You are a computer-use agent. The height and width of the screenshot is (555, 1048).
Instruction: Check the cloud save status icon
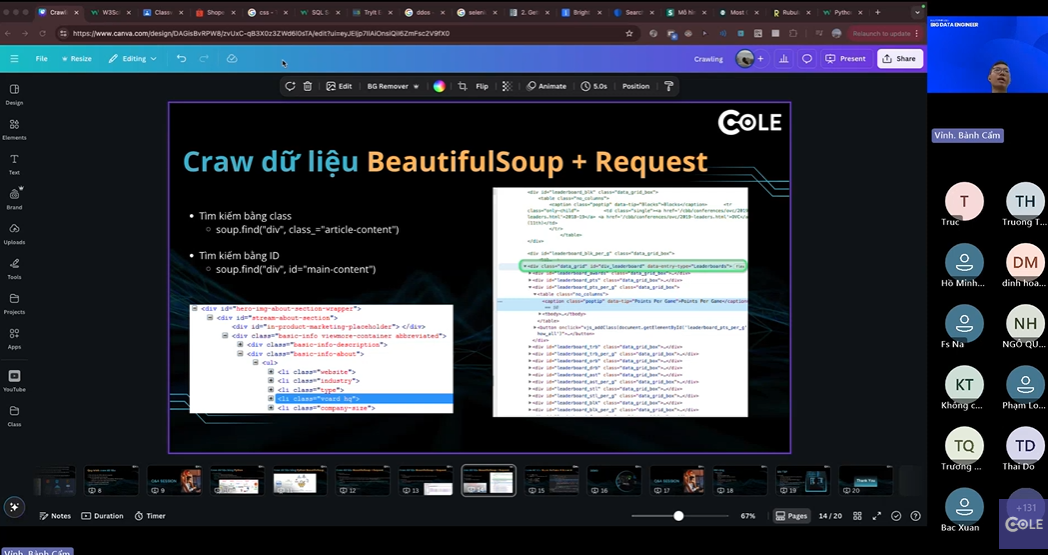click(232, 59)
